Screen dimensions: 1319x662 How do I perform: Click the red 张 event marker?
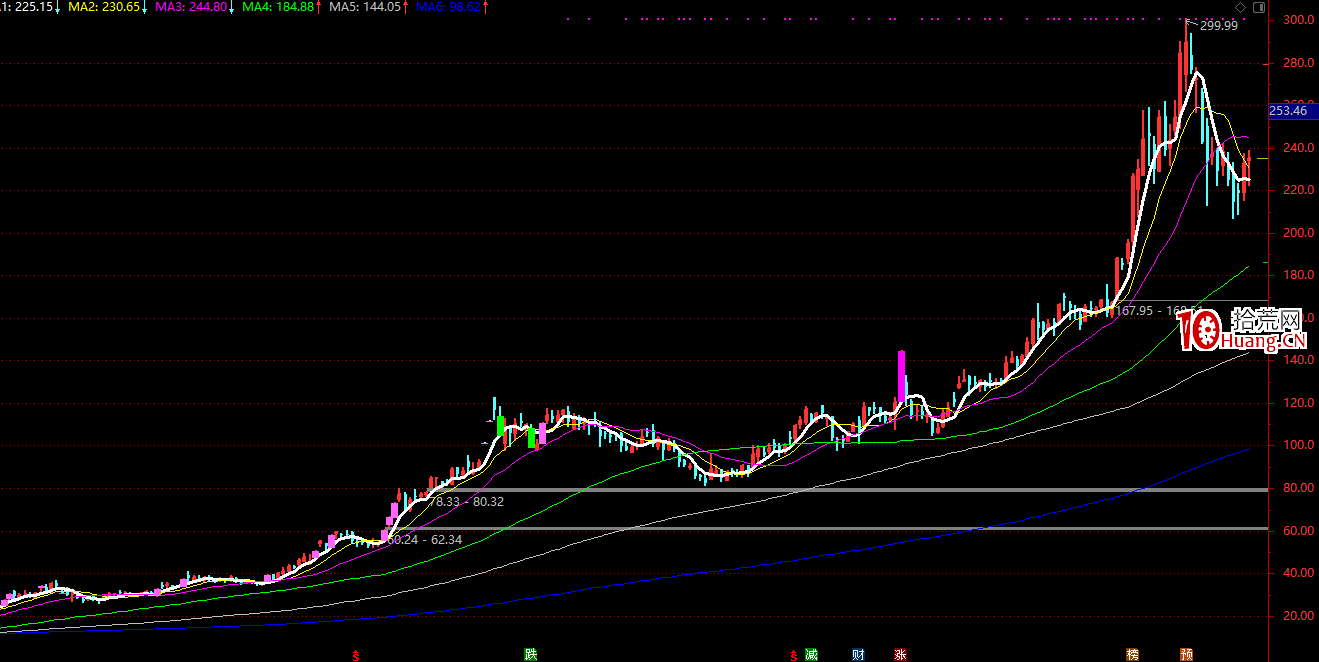[x=900, y=655]
